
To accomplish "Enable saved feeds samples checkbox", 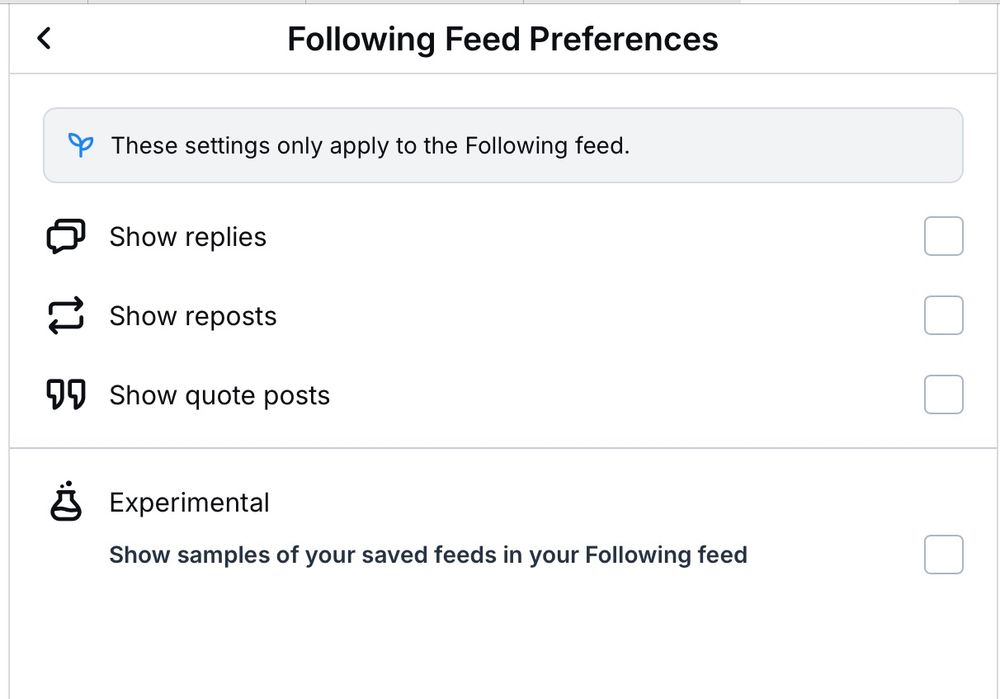I will point(943,554).
